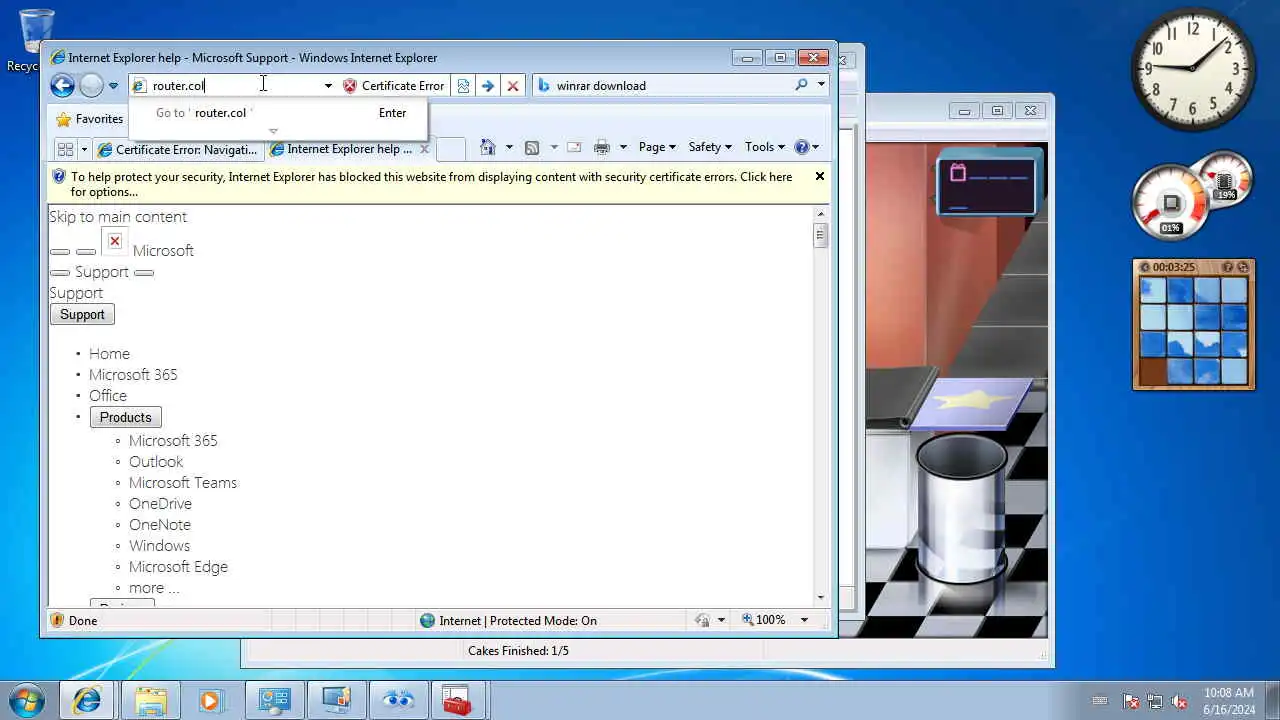Click the search box containing winrar download
The image size is (1280, 720).
(x=672, y=86)
